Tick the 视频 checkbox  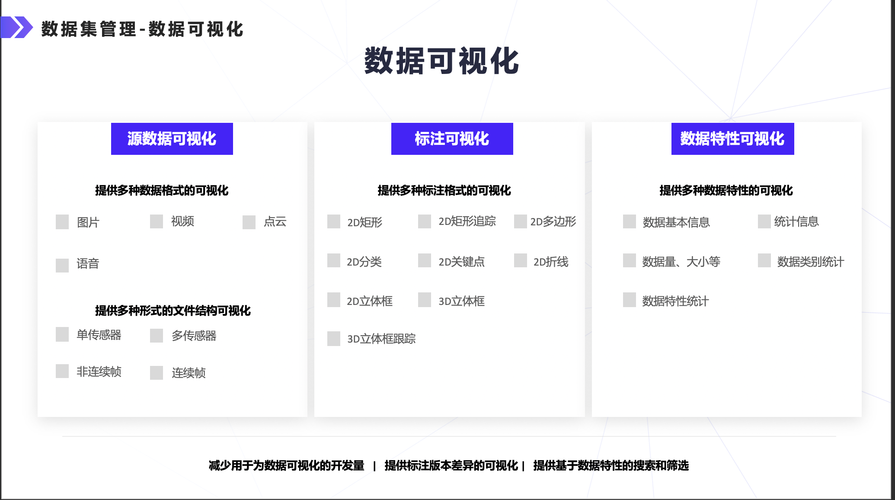[156, 221]
